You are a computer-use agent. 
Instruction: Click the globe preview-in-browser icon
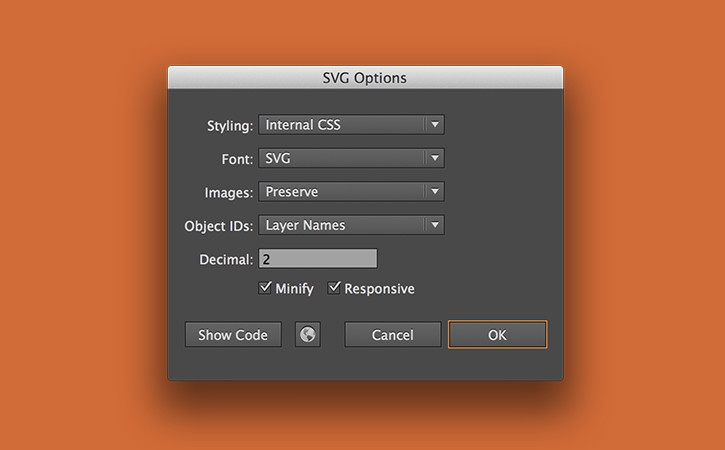308,335
